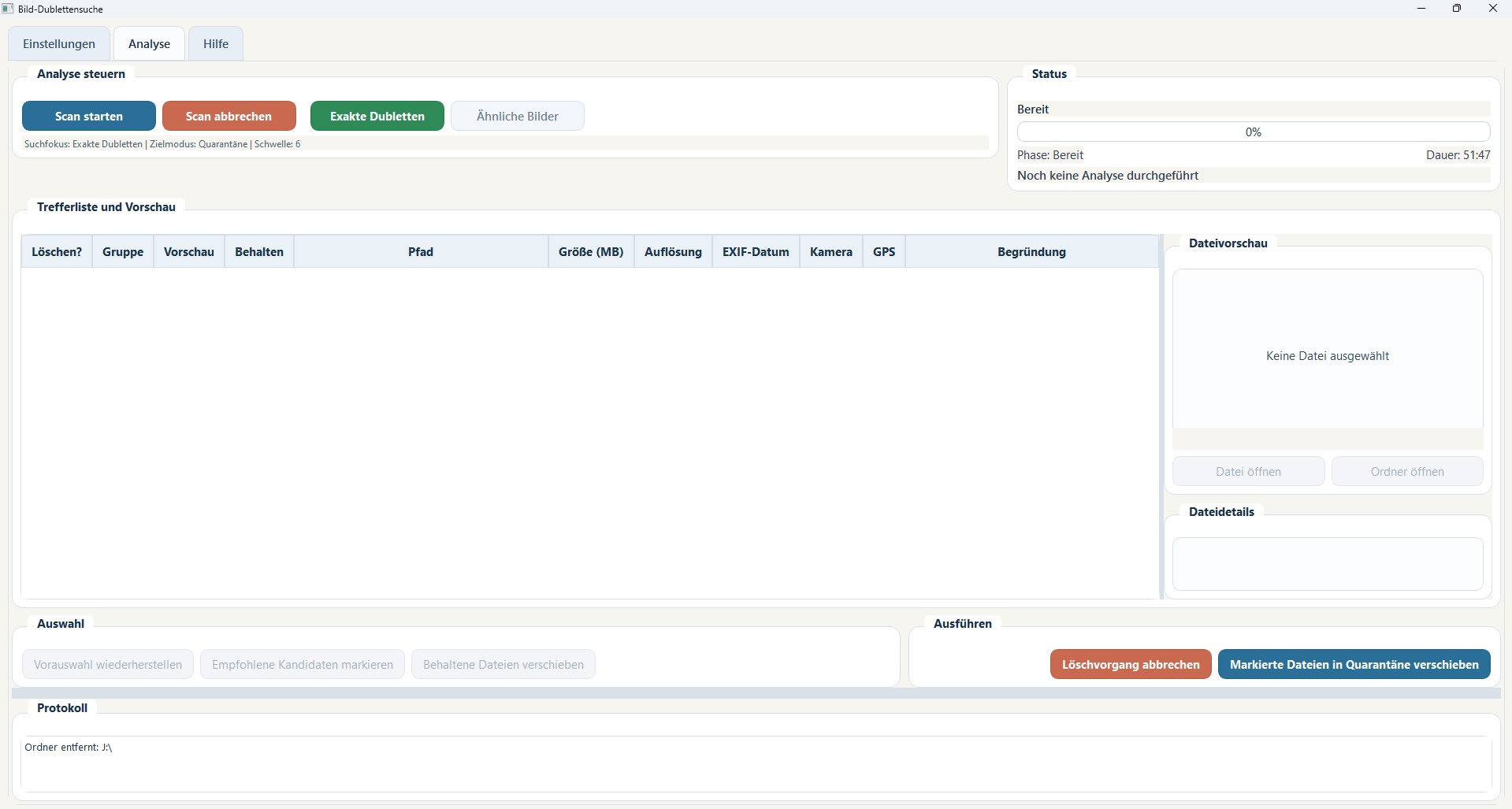The image size is (1512, 809).
Task: Click the 0% progress bar in Status
Action: [x=1252, y=132]
